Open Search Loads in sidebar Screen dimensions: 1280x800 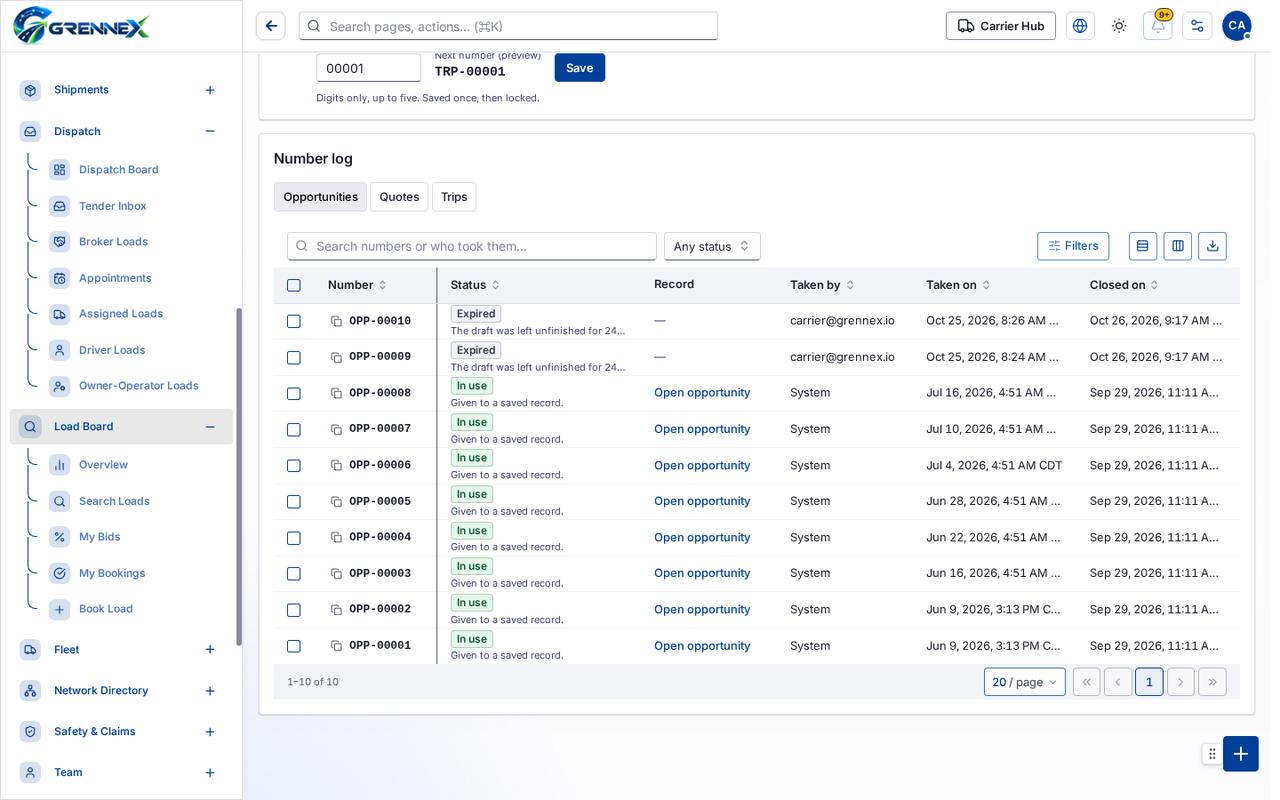pyautogui.click(x=114, y=501)
